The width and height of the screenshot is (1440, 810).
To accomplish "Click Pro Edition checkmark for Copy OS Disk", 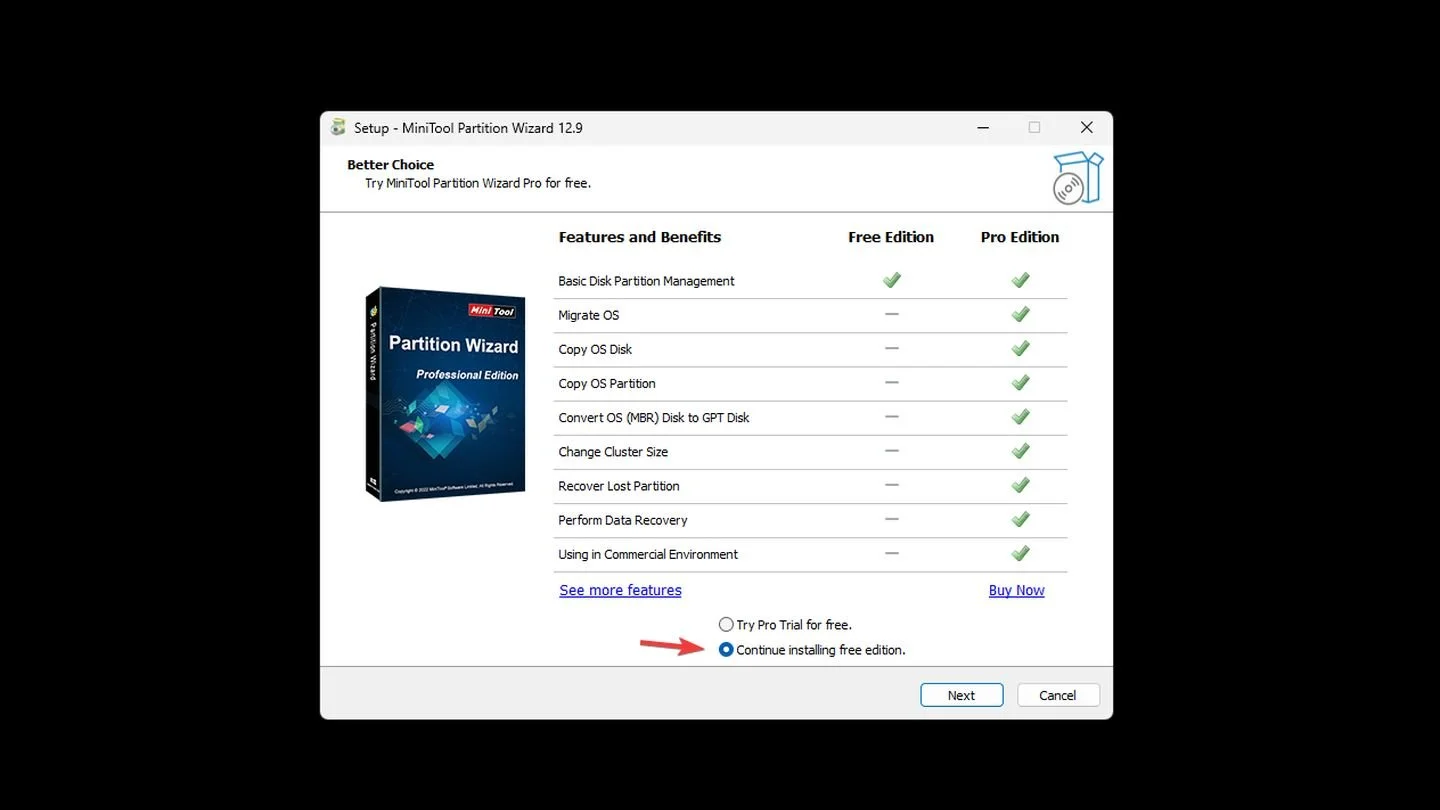I will coord(1020,348).
